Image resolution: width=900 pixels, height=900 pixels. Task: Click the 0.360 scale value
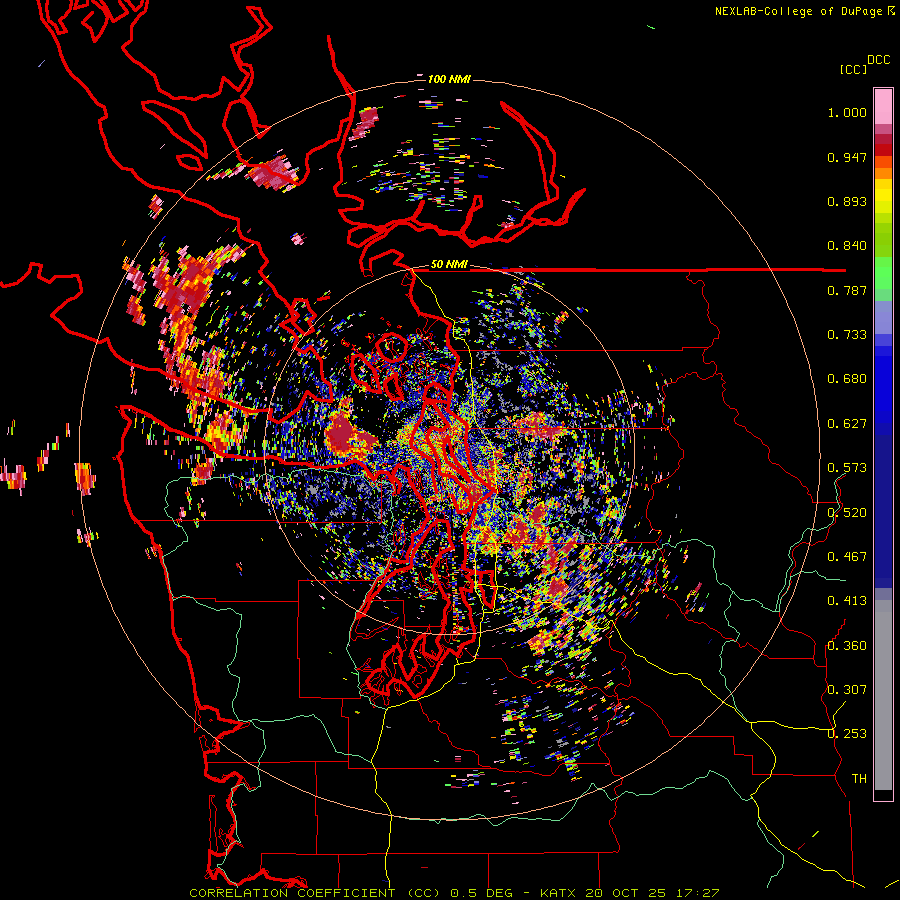click(847, 646)
